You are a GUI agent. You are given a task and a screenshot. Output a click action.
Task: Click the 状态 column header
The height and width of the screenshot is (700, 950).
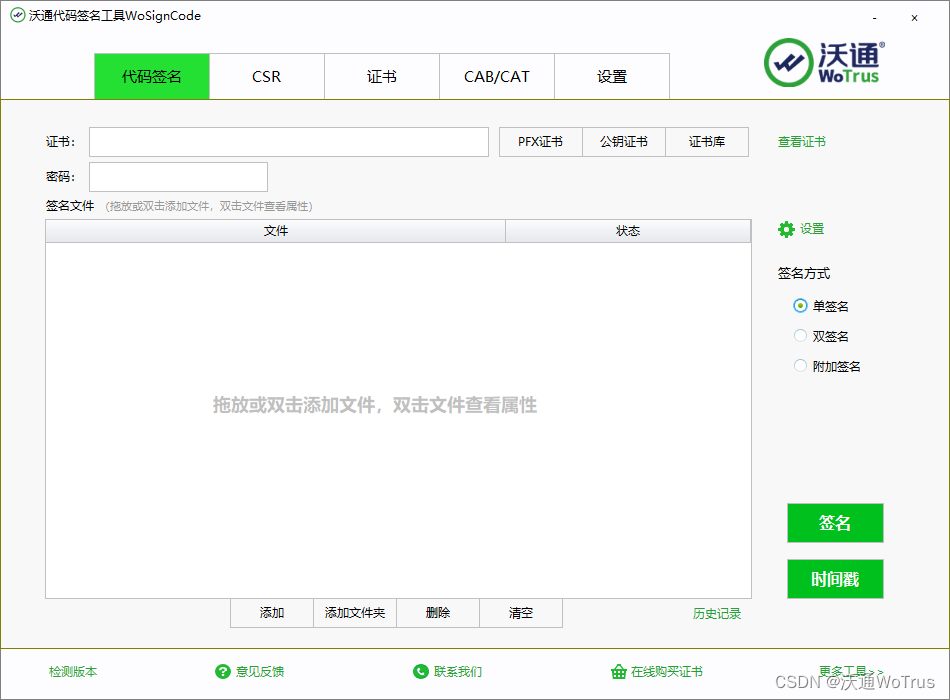[628, 231]
